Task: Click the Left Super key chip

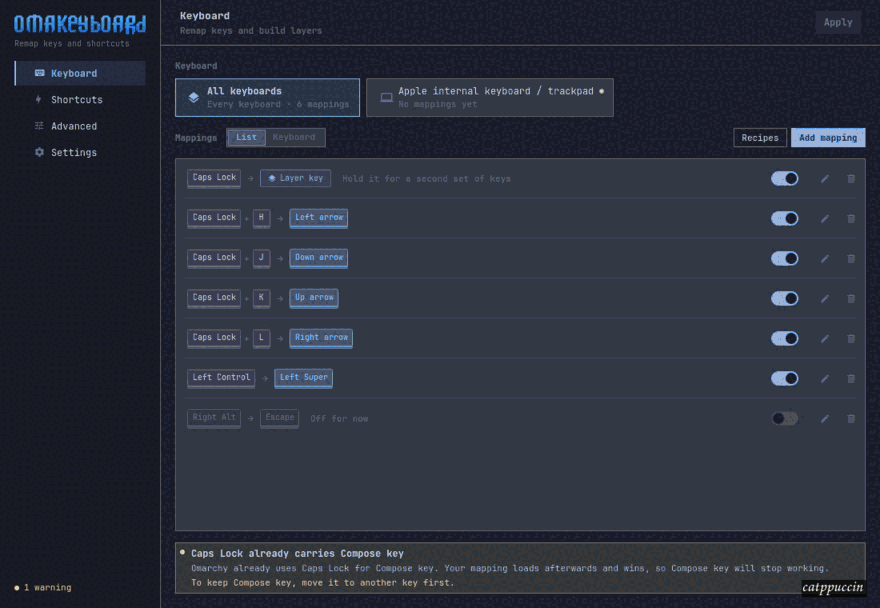Action: tap(303, 378)
